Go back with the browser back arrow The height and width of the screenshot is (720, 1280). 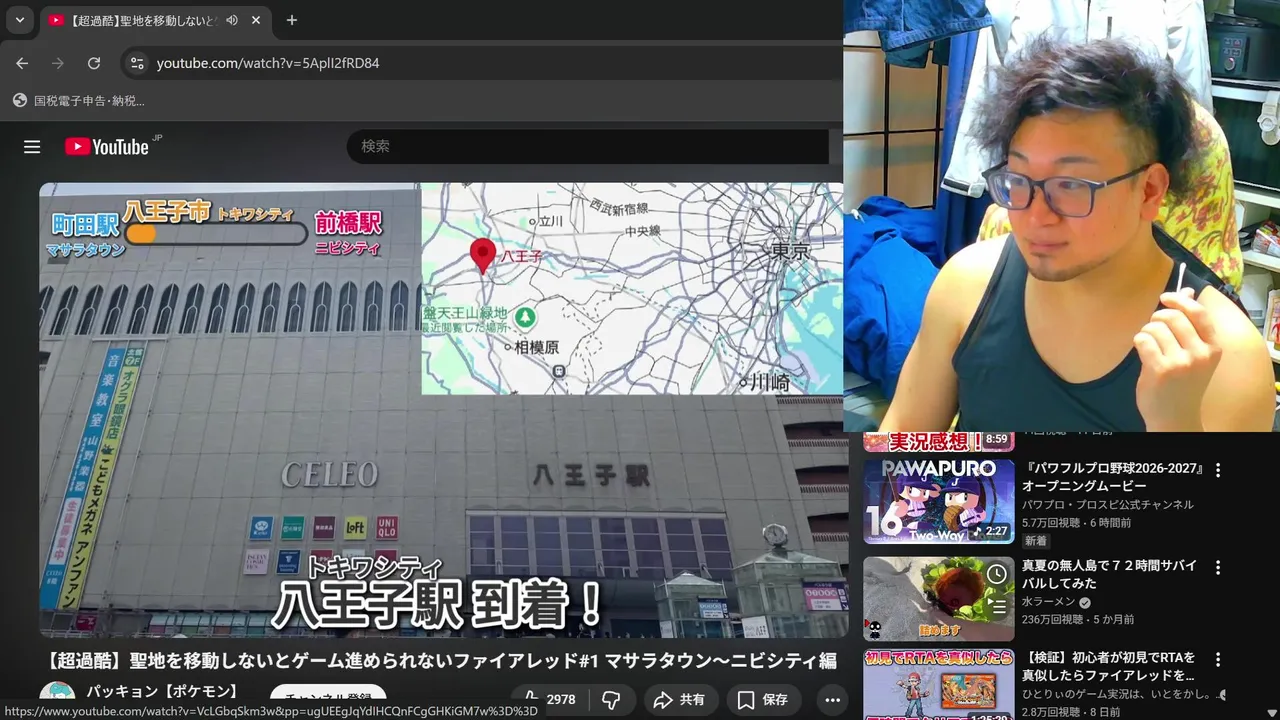tap(22, 63)
